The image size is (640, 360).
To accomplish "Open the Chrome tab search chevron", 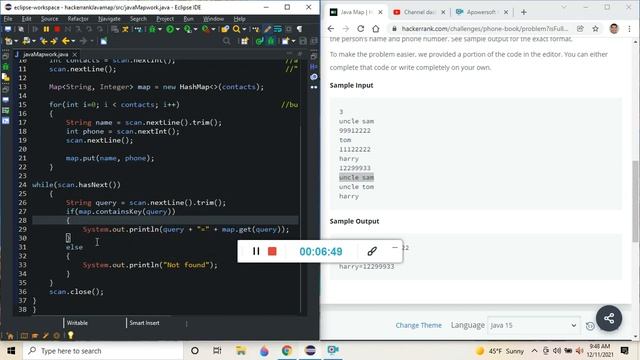I will pos(564,7).
